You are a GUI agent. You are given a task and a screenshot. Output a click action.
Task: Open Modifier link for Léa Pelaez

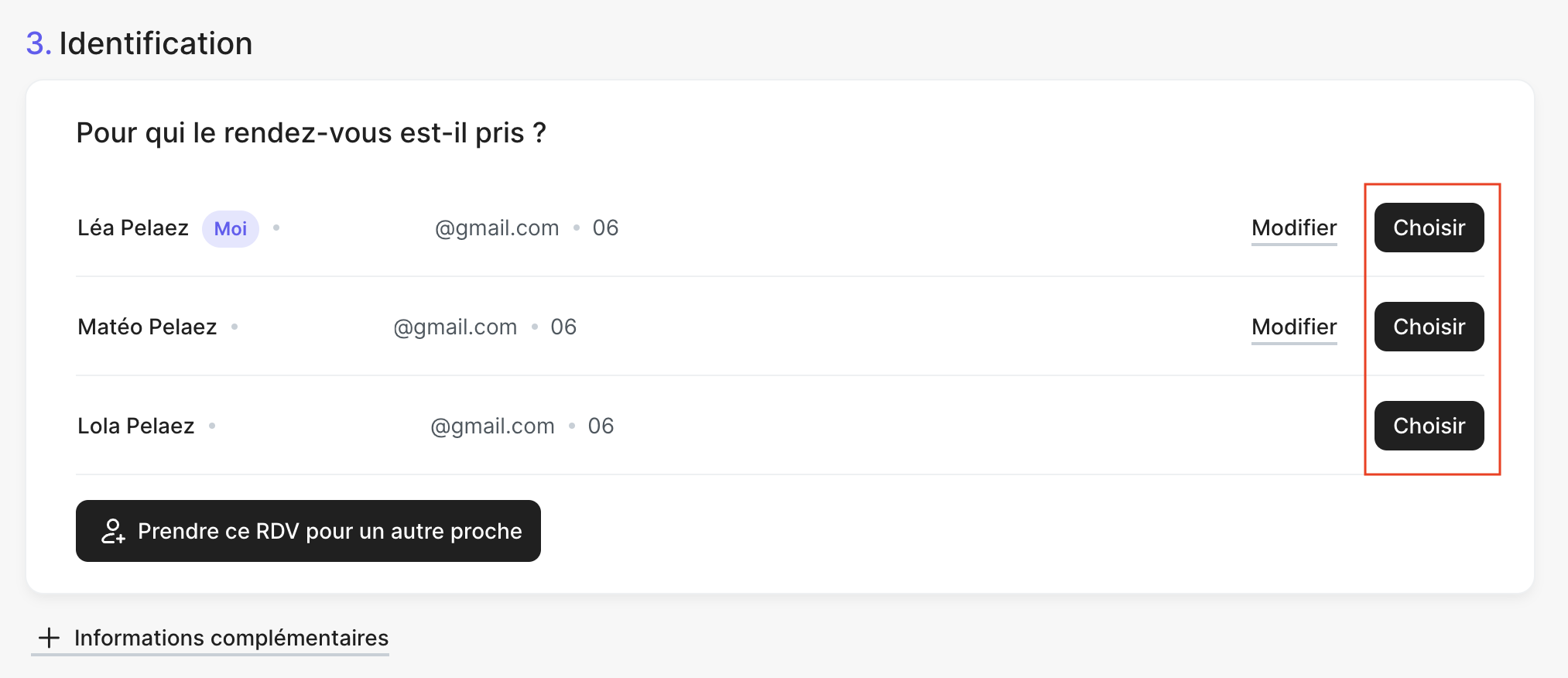(1293, 228)
